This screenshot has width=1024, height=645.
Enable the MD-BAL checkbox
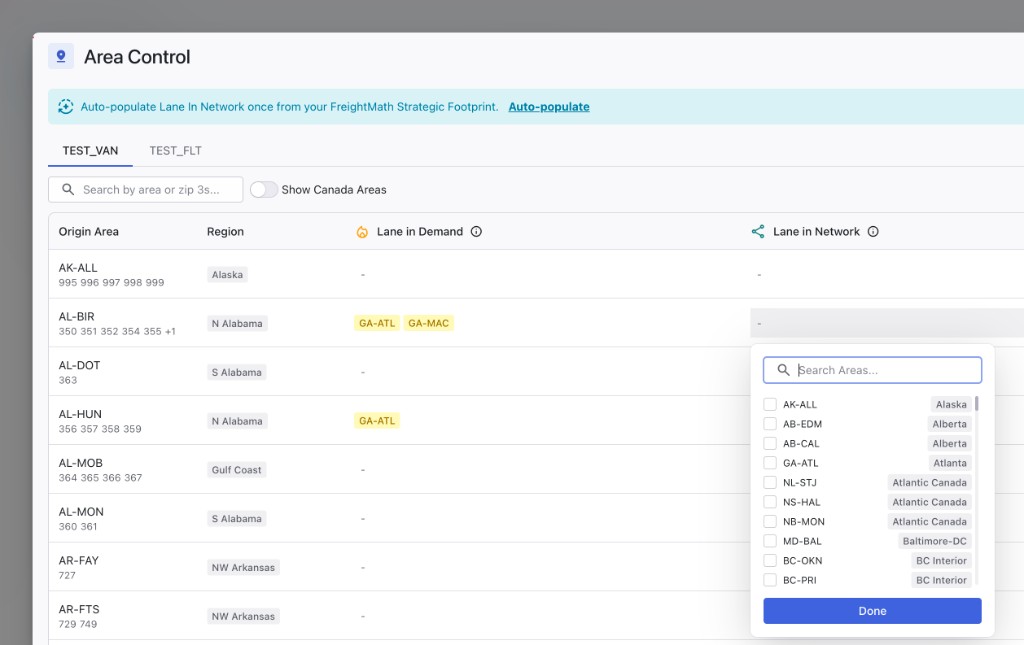[770, 541]
